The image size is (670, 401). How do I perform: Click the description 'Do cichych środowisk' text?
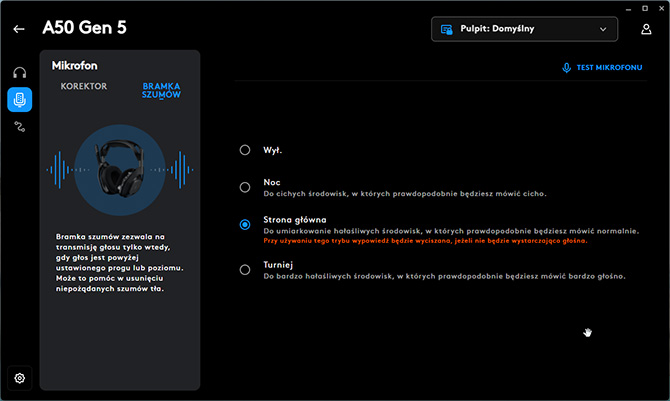coord(405,194)
